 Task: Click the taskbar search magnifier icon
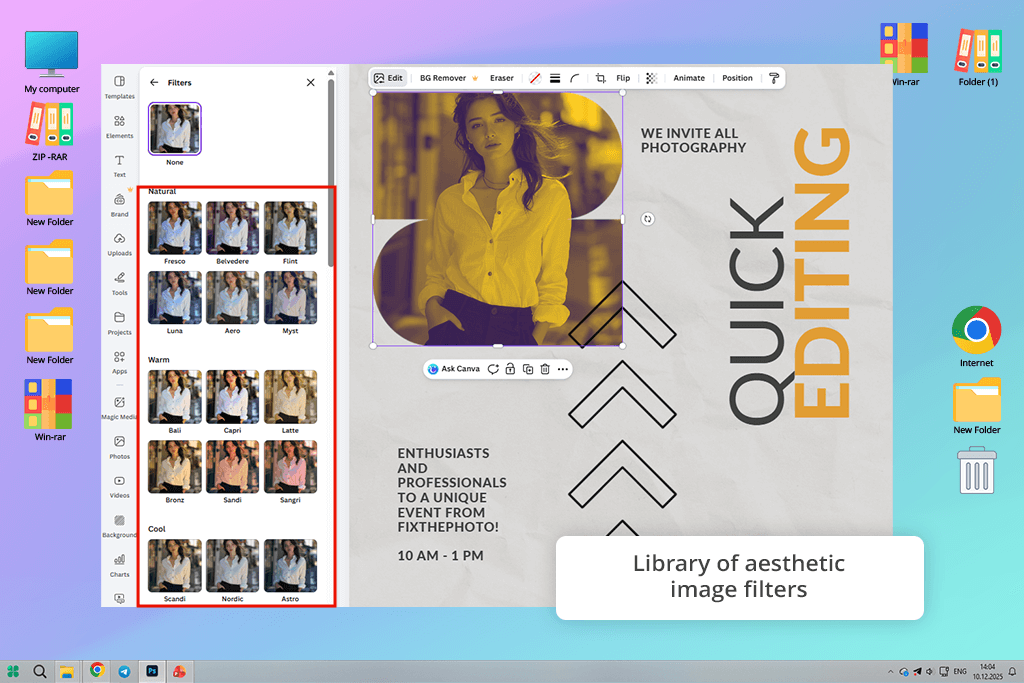(40, 671)
